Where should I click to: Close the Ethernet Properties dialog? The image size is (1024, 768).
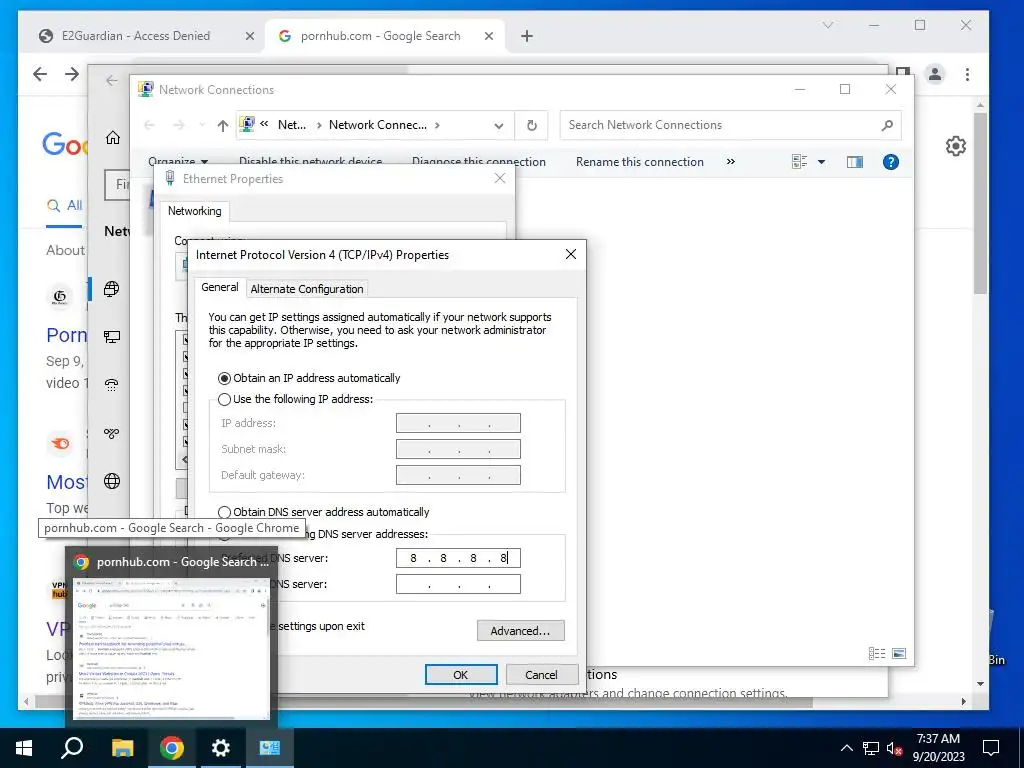click(500, 178)
